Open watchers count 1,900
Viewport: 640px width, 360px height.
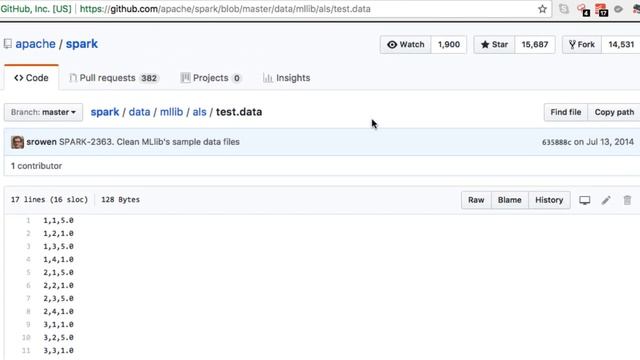pos(449,44)
